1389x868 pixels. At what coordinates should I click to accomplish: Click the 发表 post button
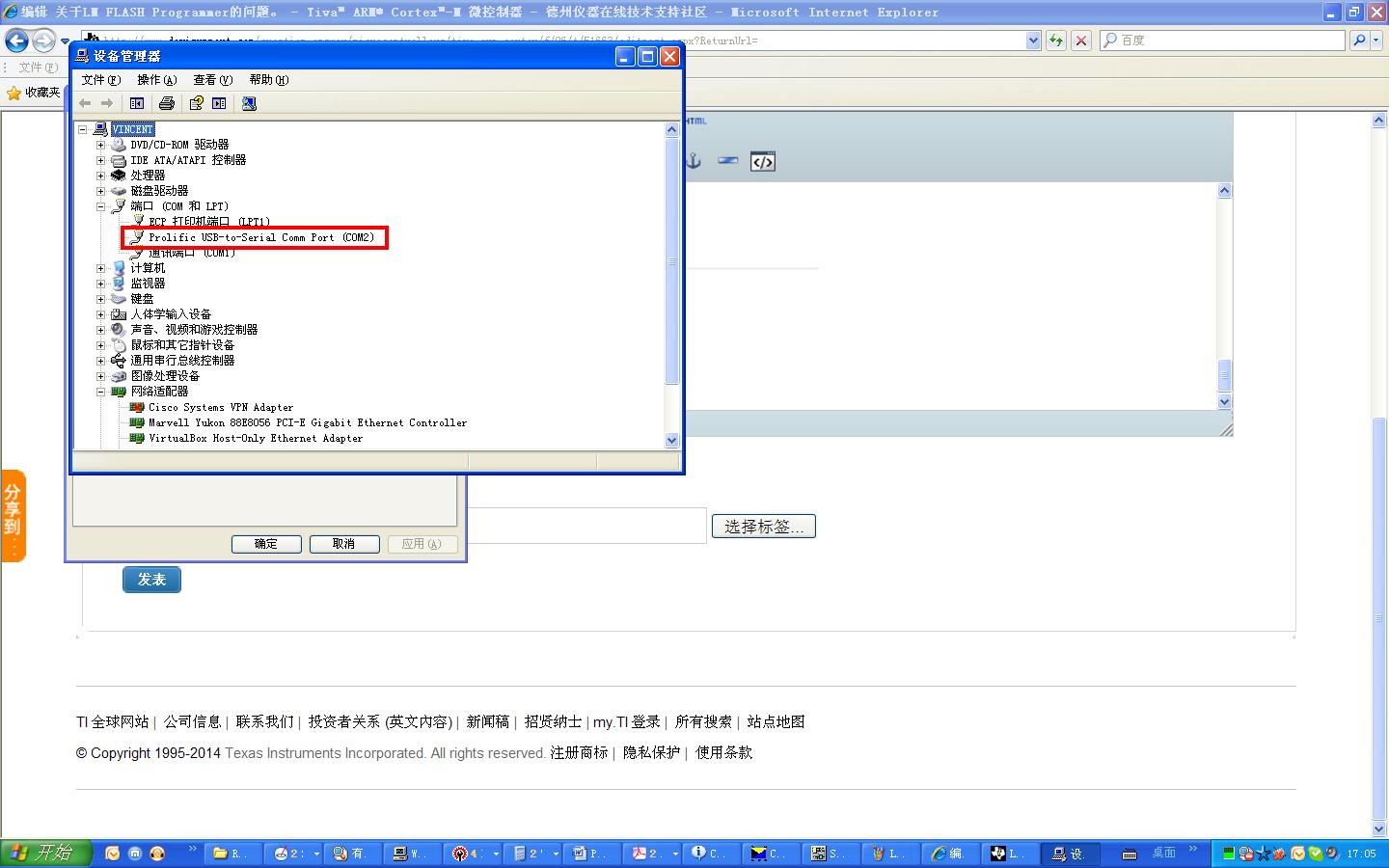(151, 580)
